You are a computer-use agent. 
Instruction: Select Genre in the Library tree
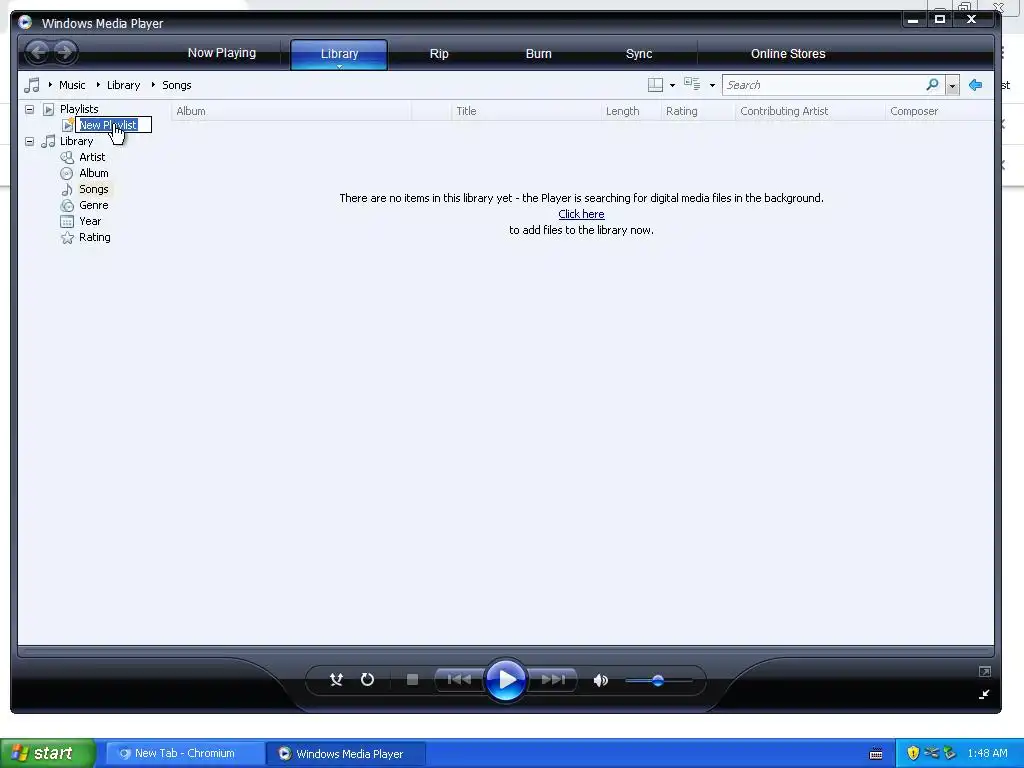click(x=94, y=205)
